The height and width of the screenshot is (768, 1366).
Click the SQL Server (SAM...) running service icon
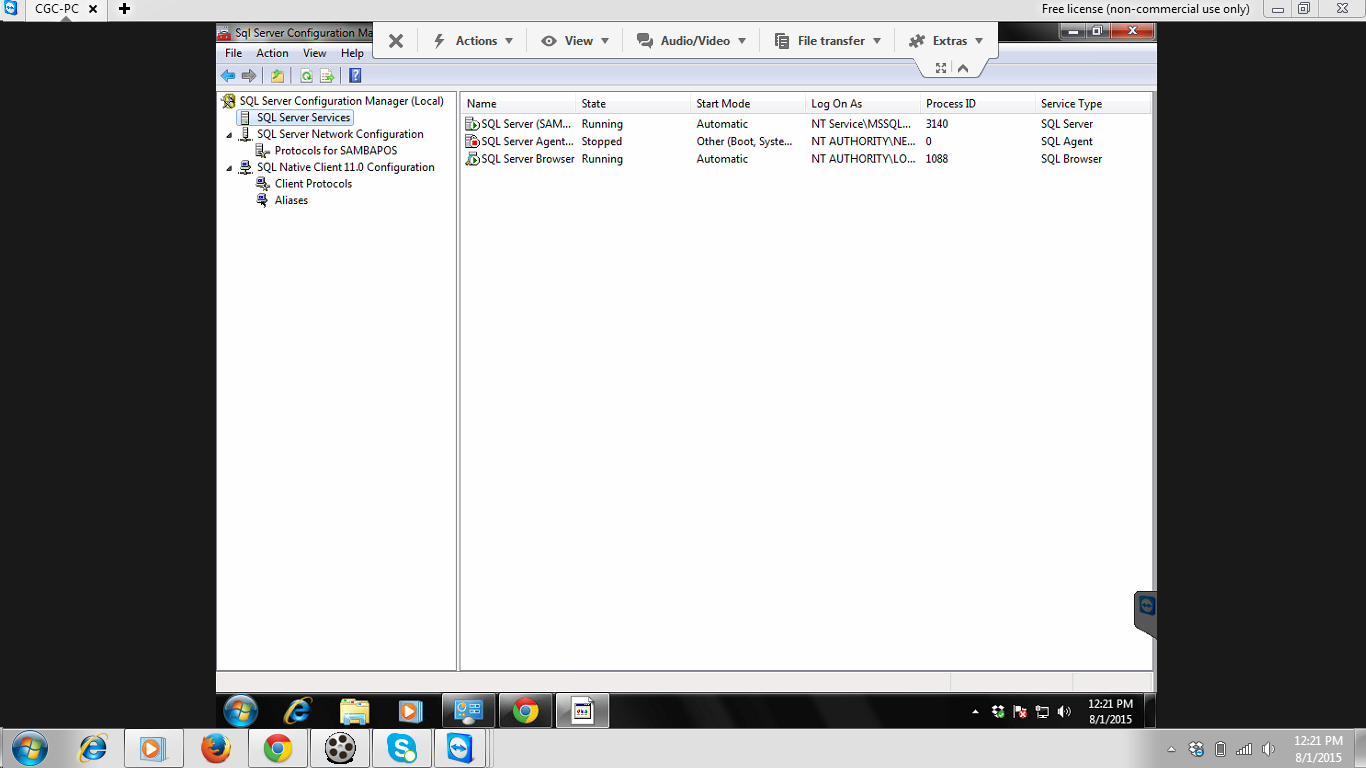point(473,124)
